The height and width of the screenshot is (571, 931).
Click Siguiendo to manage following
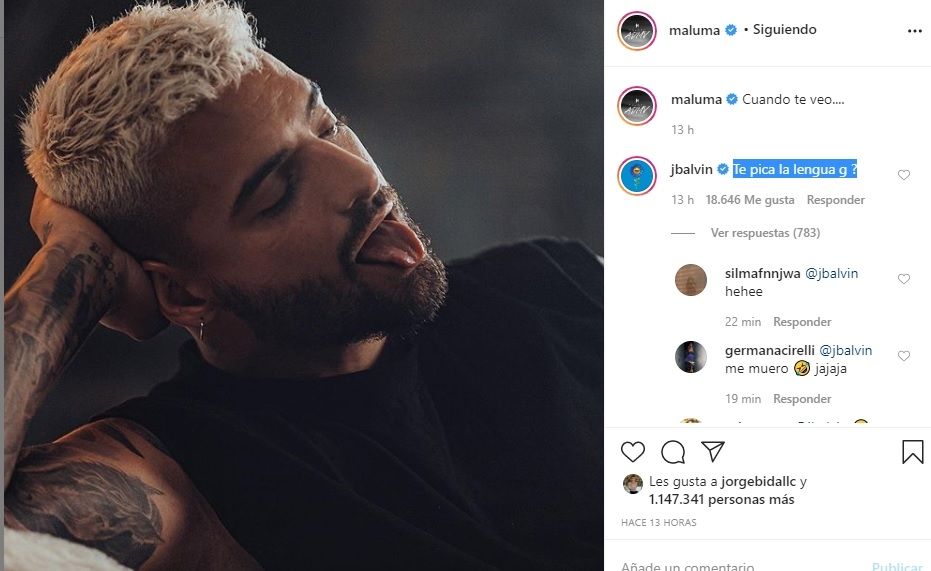pos(786,30)
